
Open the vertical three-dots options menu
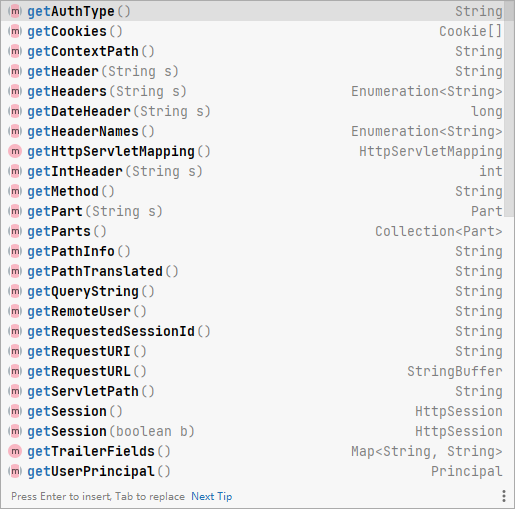504,496
